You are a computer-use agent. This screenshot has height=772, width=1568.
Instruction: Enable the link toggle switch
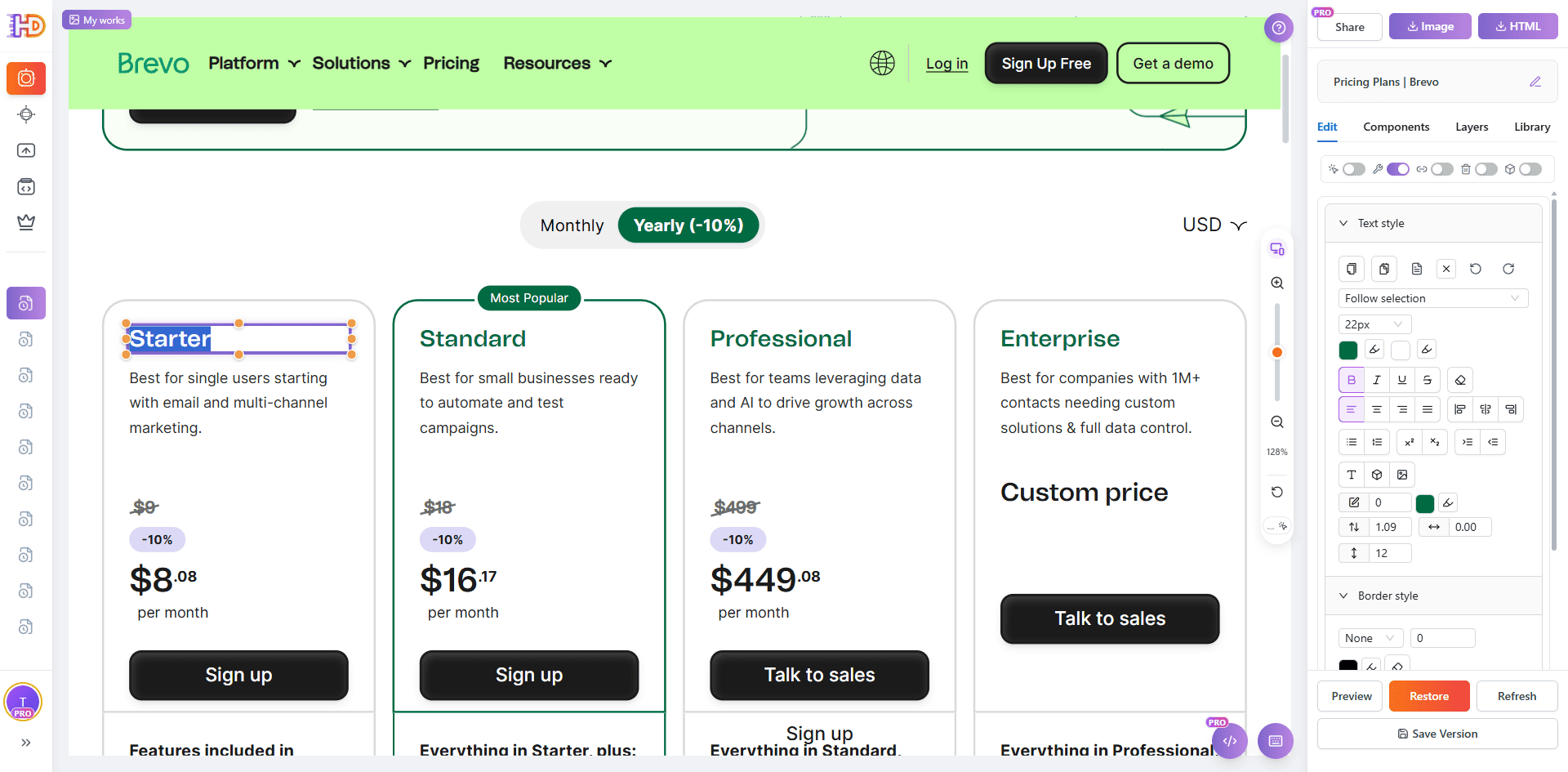click(1441, 169)
